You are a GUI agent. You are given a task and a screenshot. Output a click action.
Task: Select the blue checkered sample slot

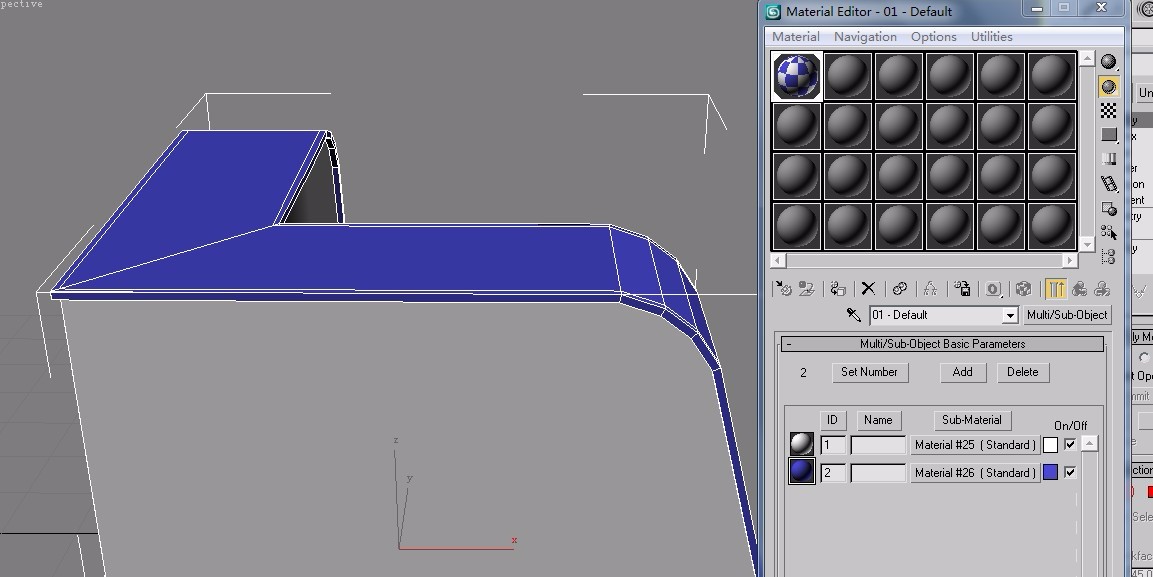(x=797, y=76)
